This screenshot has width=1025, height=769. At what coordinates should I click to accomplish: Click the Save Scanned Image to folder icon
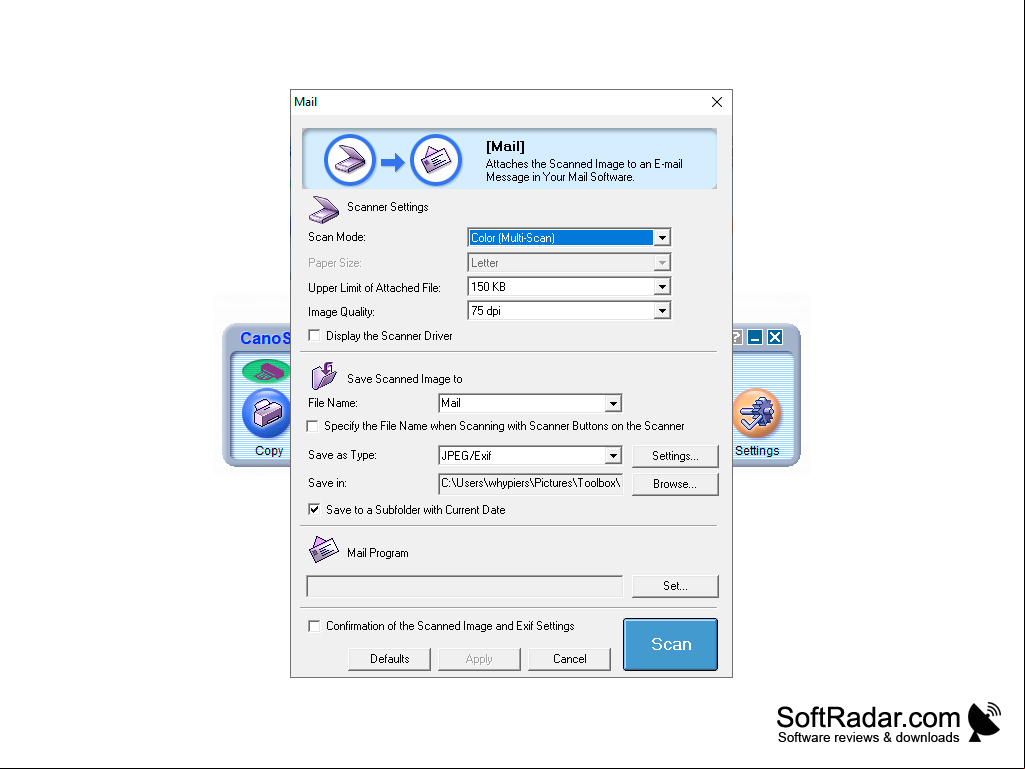coord(324,376)
